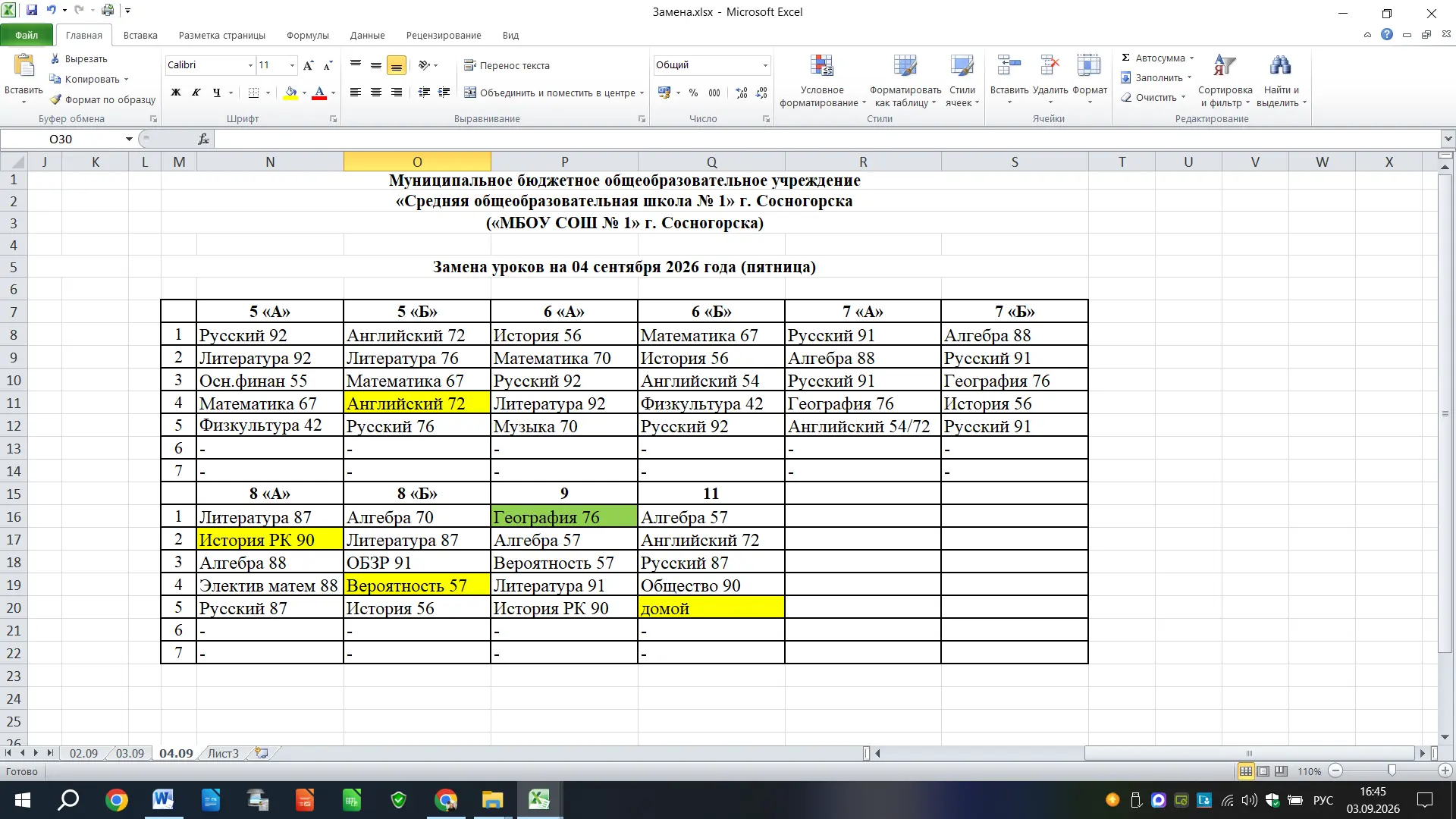1456x819 pixels.
Task: Open the Excel Help question mark icon
Action: [1387, 34]
